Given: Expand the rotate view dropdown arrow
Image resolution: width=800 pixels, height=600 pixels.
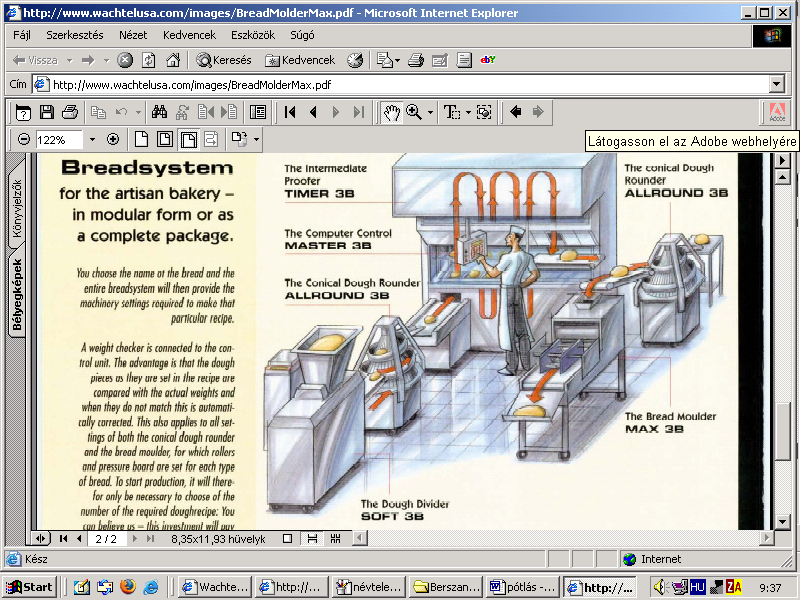Looking at the screenshot, I should click(x=256, y=139).
